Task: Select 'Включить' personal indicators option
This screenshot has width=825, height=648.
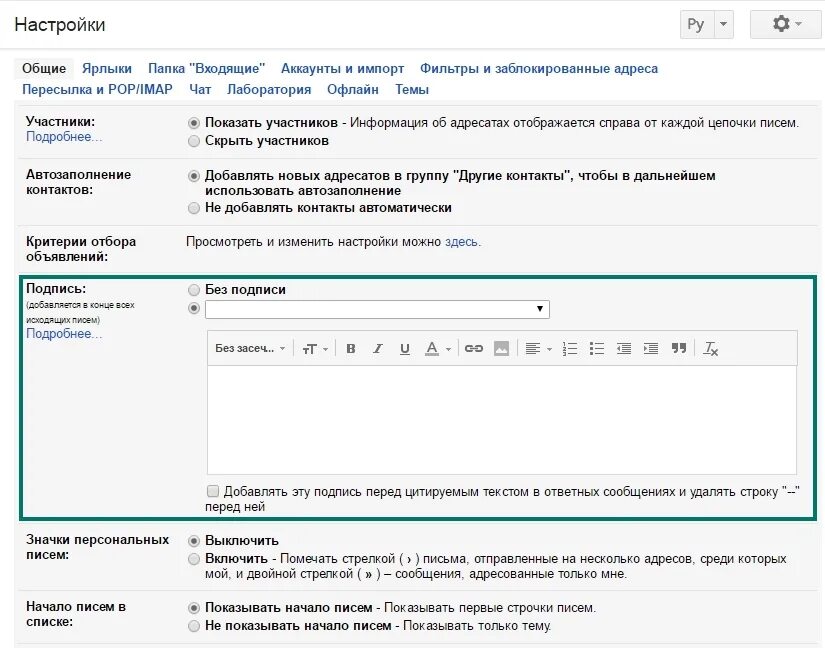Action: coord(194,559)
